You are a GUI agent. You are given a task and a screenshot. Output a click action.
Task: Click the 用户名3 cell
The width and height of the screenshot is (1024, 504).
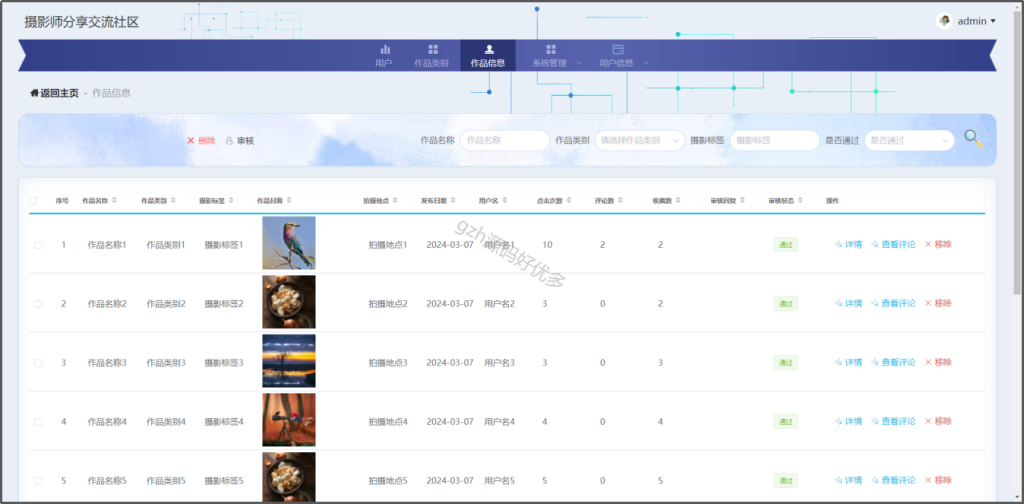tap(500, 363)
